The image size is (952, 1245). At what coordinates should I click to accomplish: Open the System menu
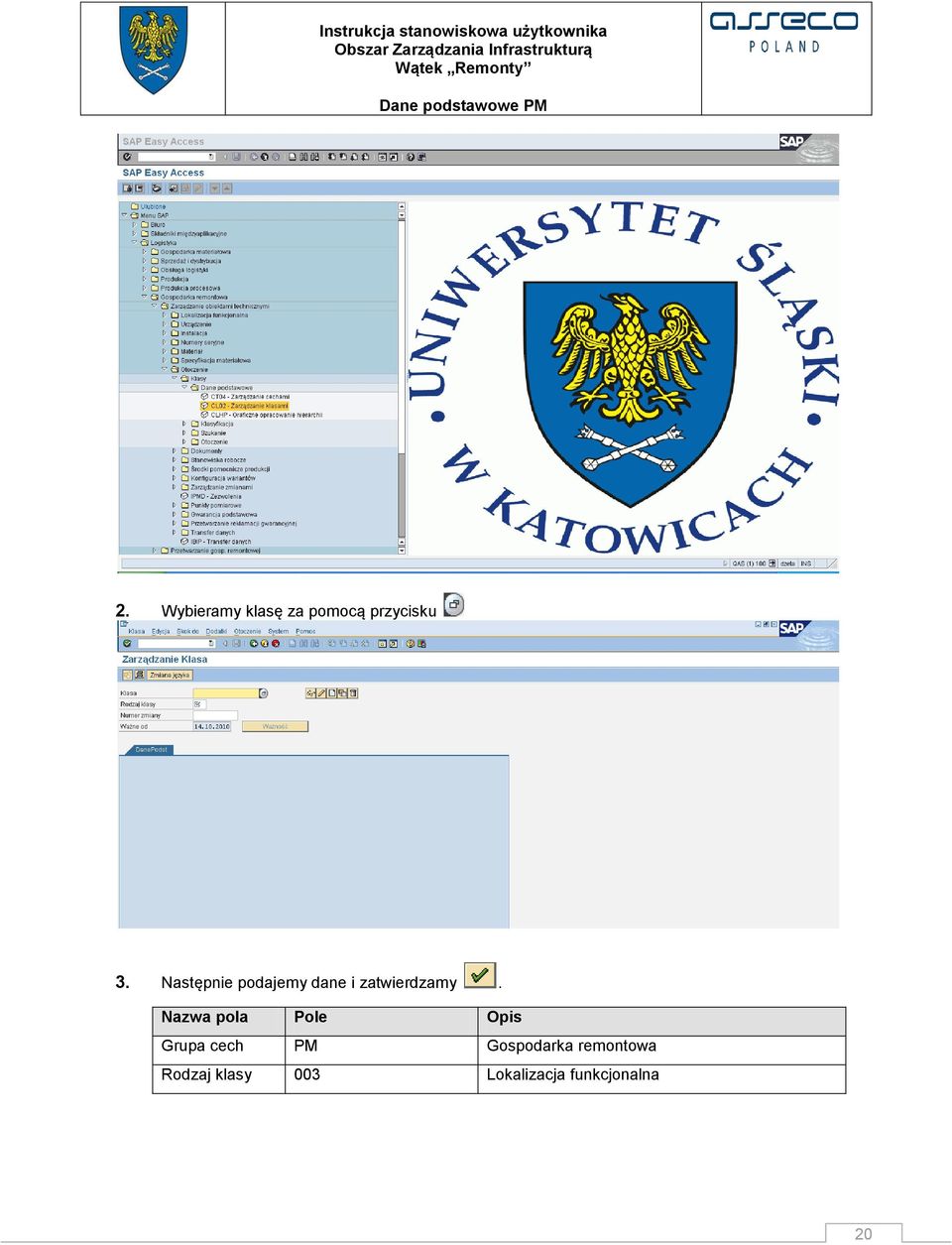(x=279, y=631)
